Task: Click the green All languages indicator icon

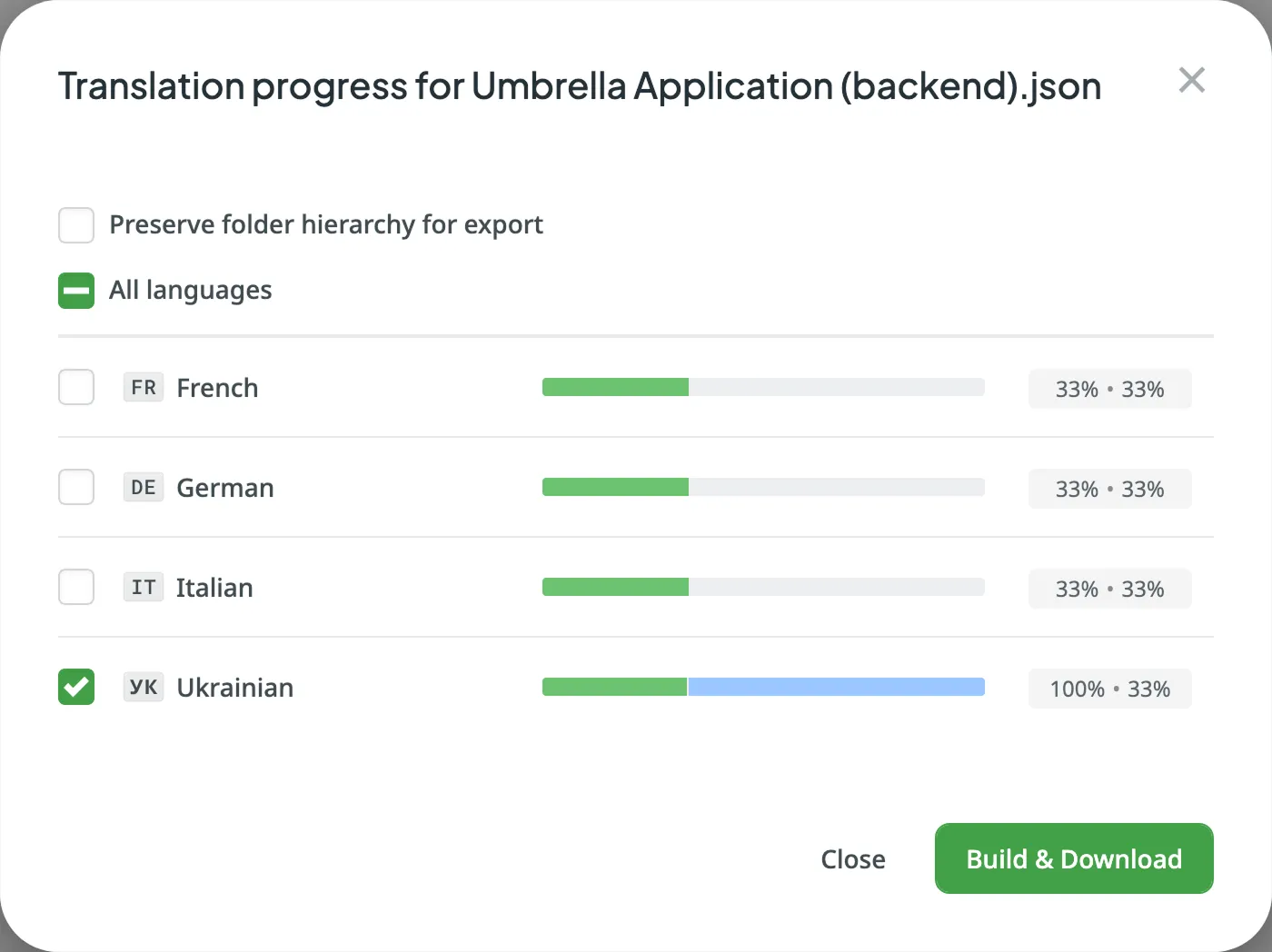Action: 75,291
